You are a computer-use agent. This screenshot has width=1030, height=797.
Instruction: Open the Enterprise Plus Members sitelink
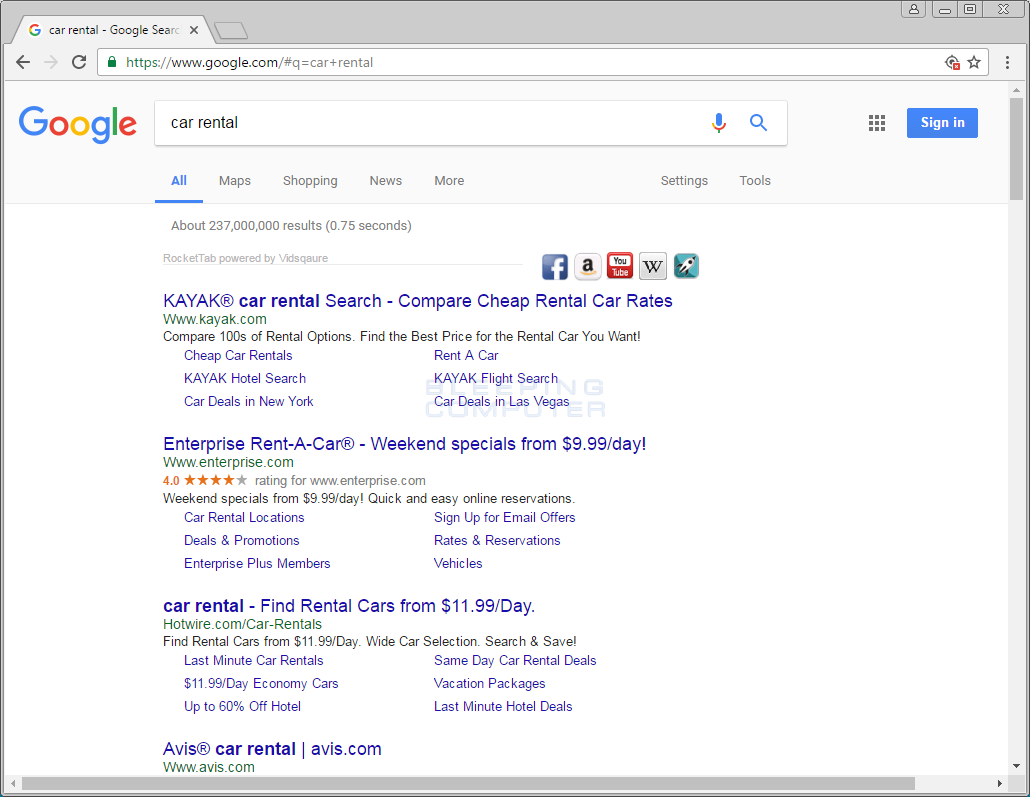pos(257,564)
